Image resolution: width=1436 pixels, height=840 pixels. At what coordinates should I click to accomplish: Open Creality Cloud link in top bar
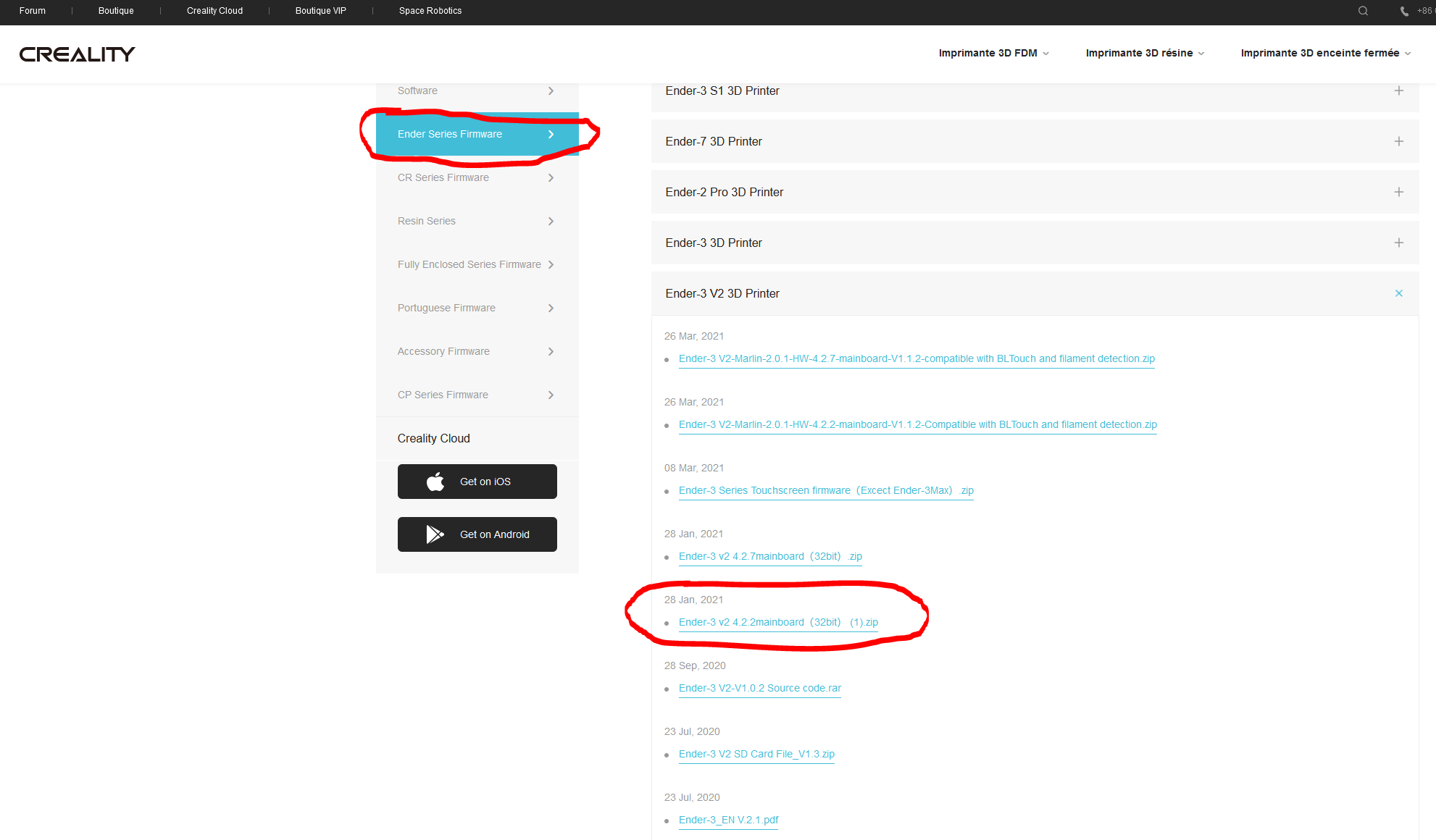(x=214, y=11)
